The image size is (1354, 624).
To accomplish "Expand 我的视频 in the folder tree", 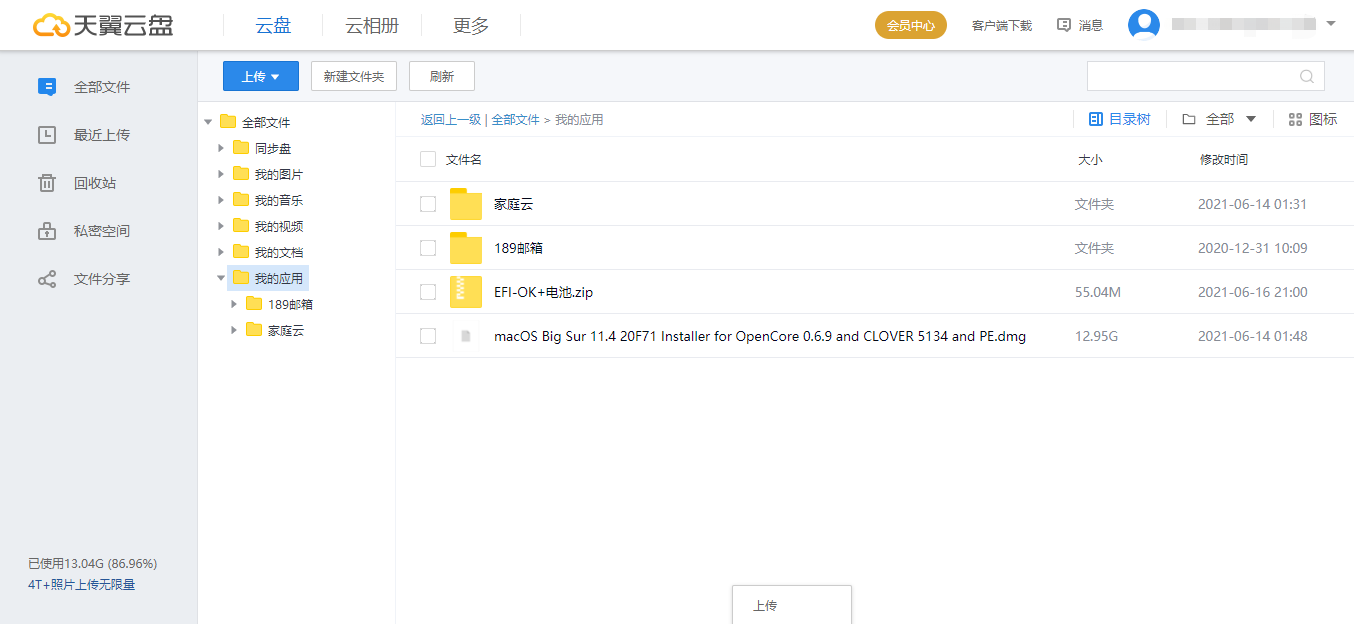I will coord(221,226).
